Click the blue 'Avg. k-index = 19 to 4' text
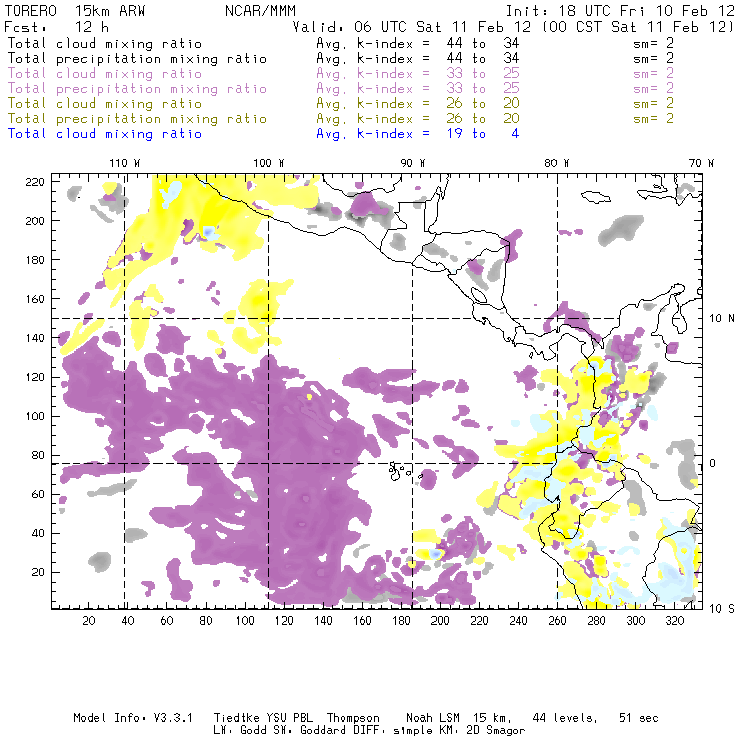Image resolution: width=740 pixels, height=740 pixels. 418,134
